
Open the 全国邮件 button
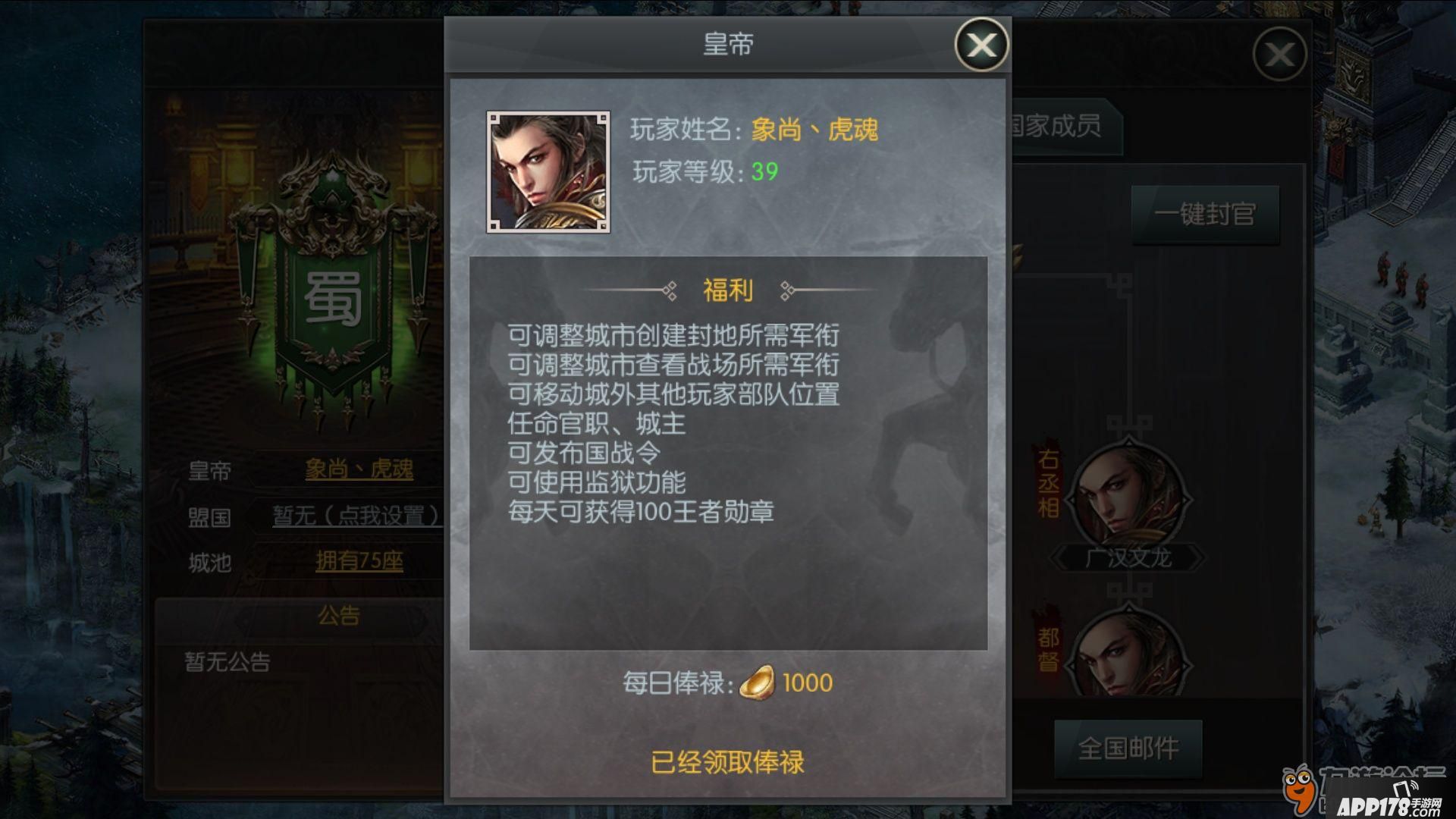pos(1128,749)
